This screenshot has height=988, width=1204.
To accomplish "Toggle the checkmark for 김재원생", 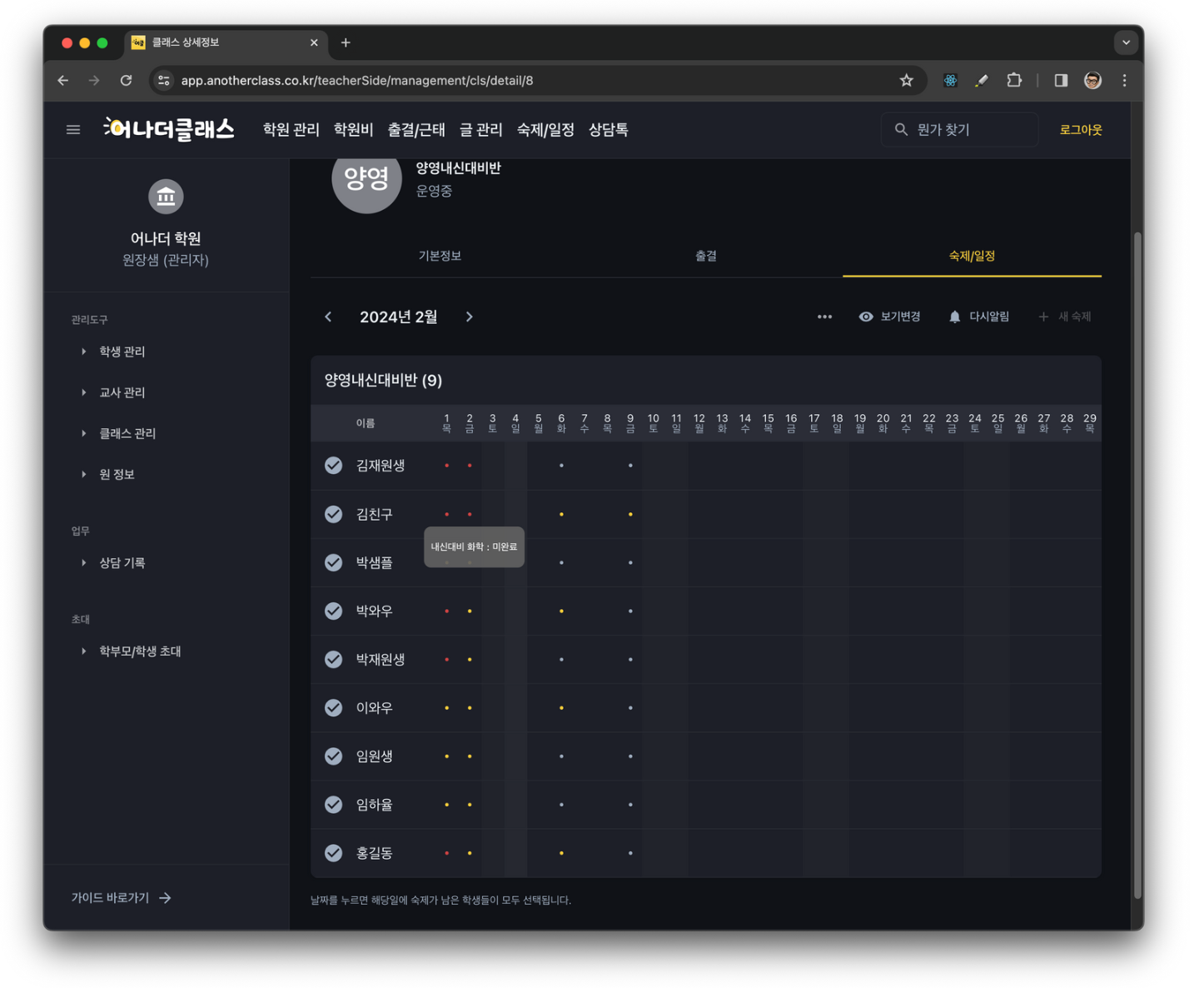I will click(333, 466).
